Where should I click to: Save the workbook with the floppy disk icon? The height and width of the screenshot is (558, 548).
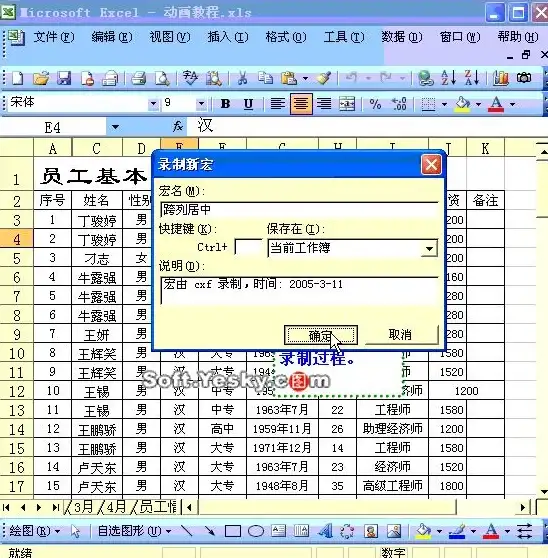click(64, 78)
